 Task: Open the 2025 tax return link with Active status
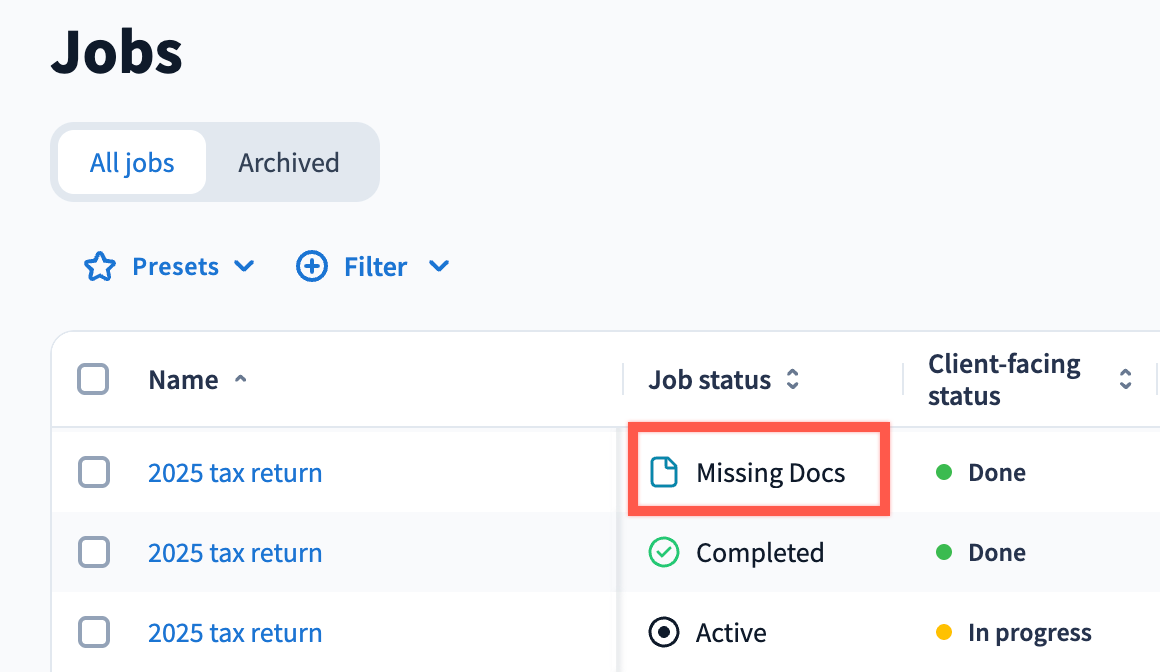pos(235,633)
